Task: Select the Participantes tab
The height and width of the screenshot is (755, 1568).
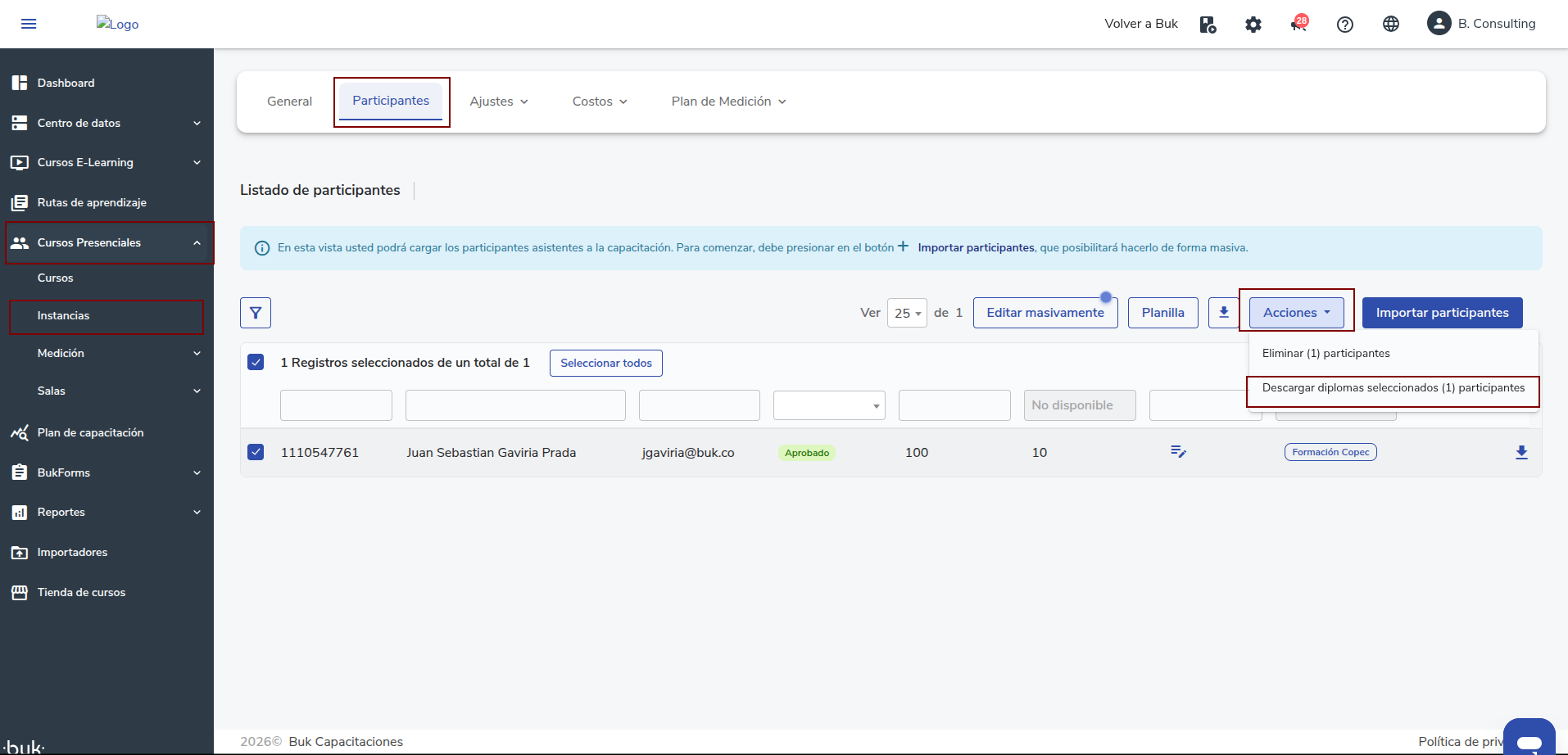Action: (391, 101)
